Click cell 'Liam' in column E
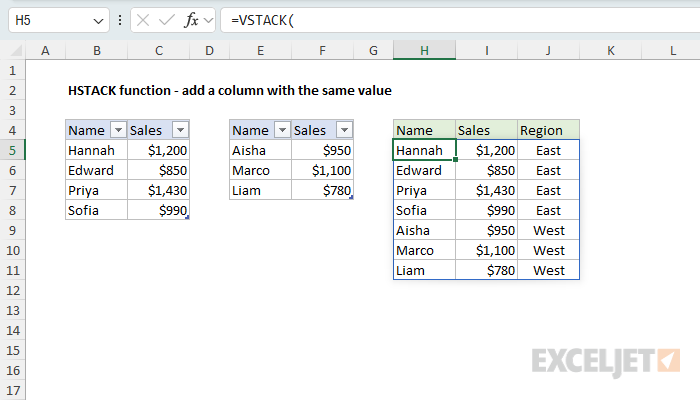Viewport: 700px width, 400px height. click(x=260, y=191)
